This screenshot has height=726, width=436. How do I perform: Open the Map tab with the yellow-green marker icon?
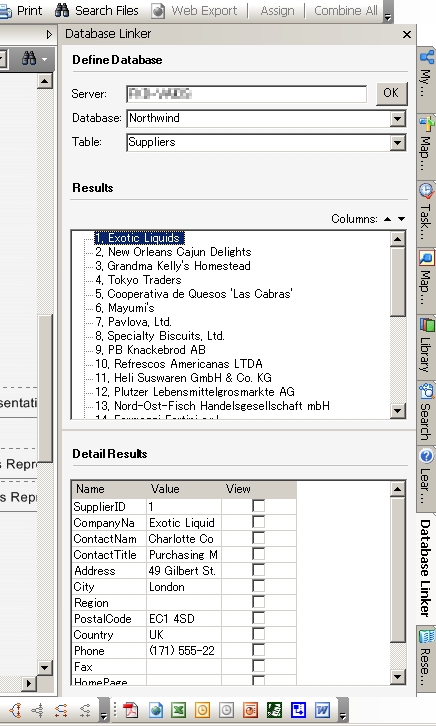tap(426, 147)
